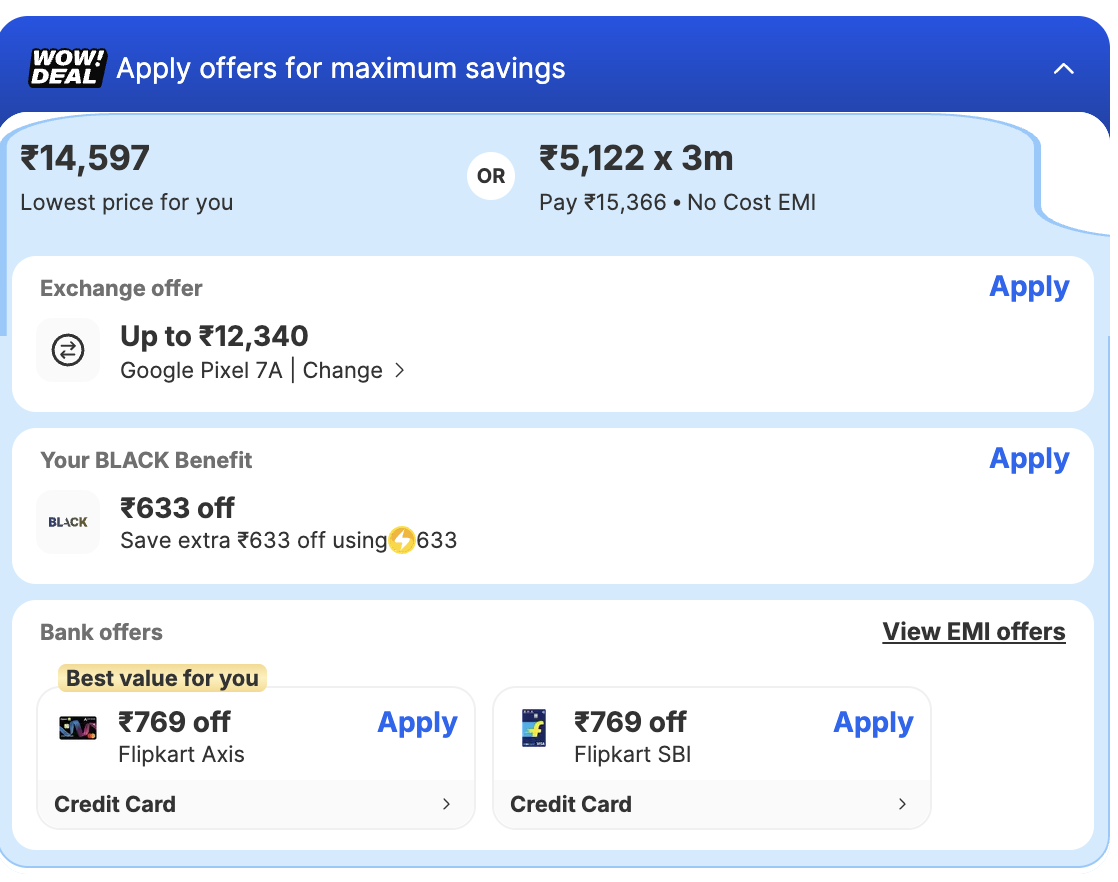Change the Google Pixel 7A exchange device
The width and height of the screenshot is (1118, 882).
pos(342,370)
